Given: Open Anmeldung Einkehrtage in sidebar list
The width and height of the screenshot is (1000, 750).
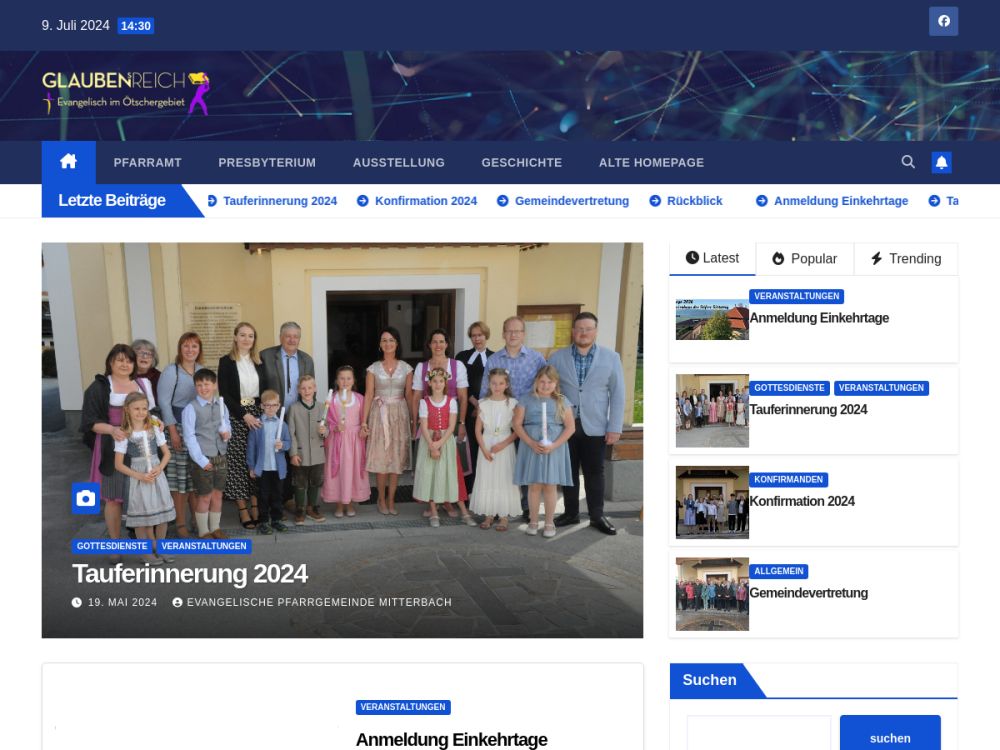Looking at the screenshot, I should (819, 318).
